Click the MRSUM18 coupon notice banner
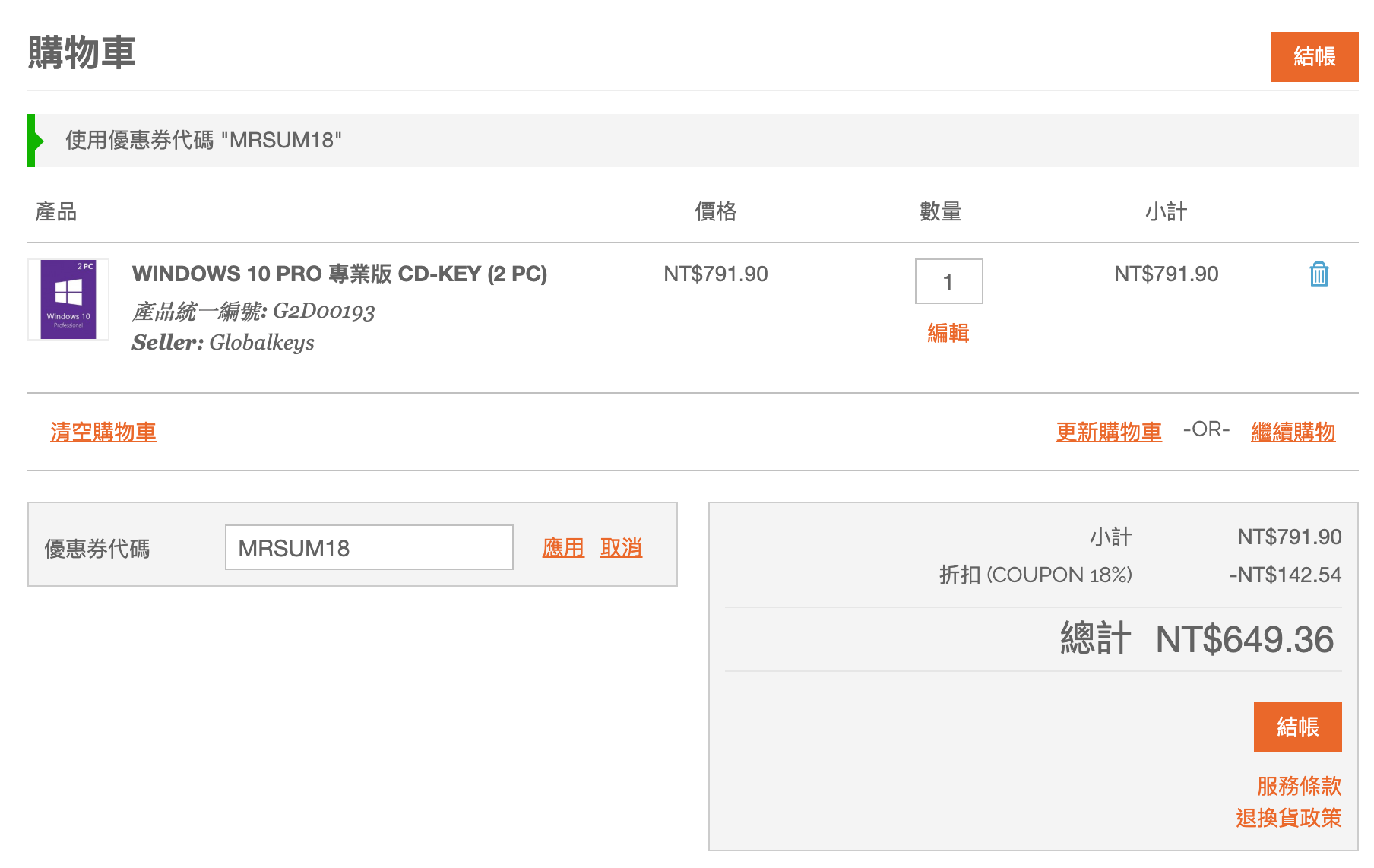 click(x=204, y=141)
